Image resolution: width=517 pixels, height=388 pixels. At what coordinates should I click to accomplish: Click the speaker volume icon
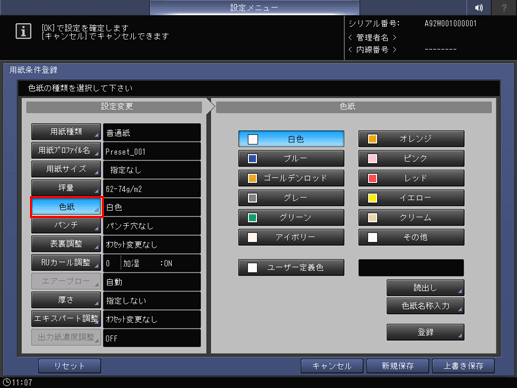click(479, 7)
